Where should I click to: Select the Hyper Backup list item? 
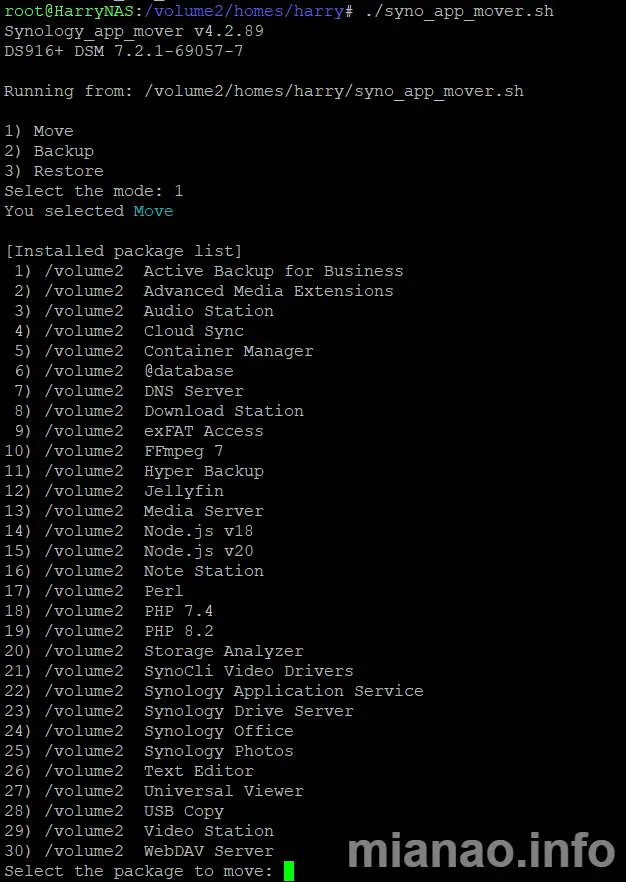pyautogui.click(x=203, y=471)
